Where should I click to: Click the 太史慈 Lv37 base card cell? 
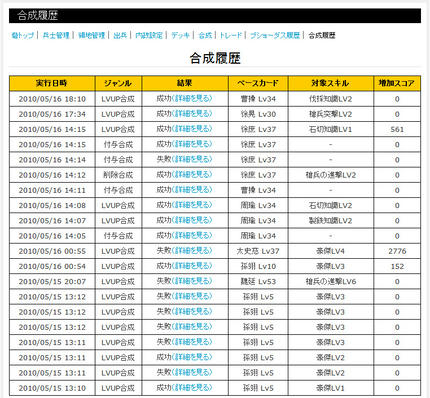[258, 251]
